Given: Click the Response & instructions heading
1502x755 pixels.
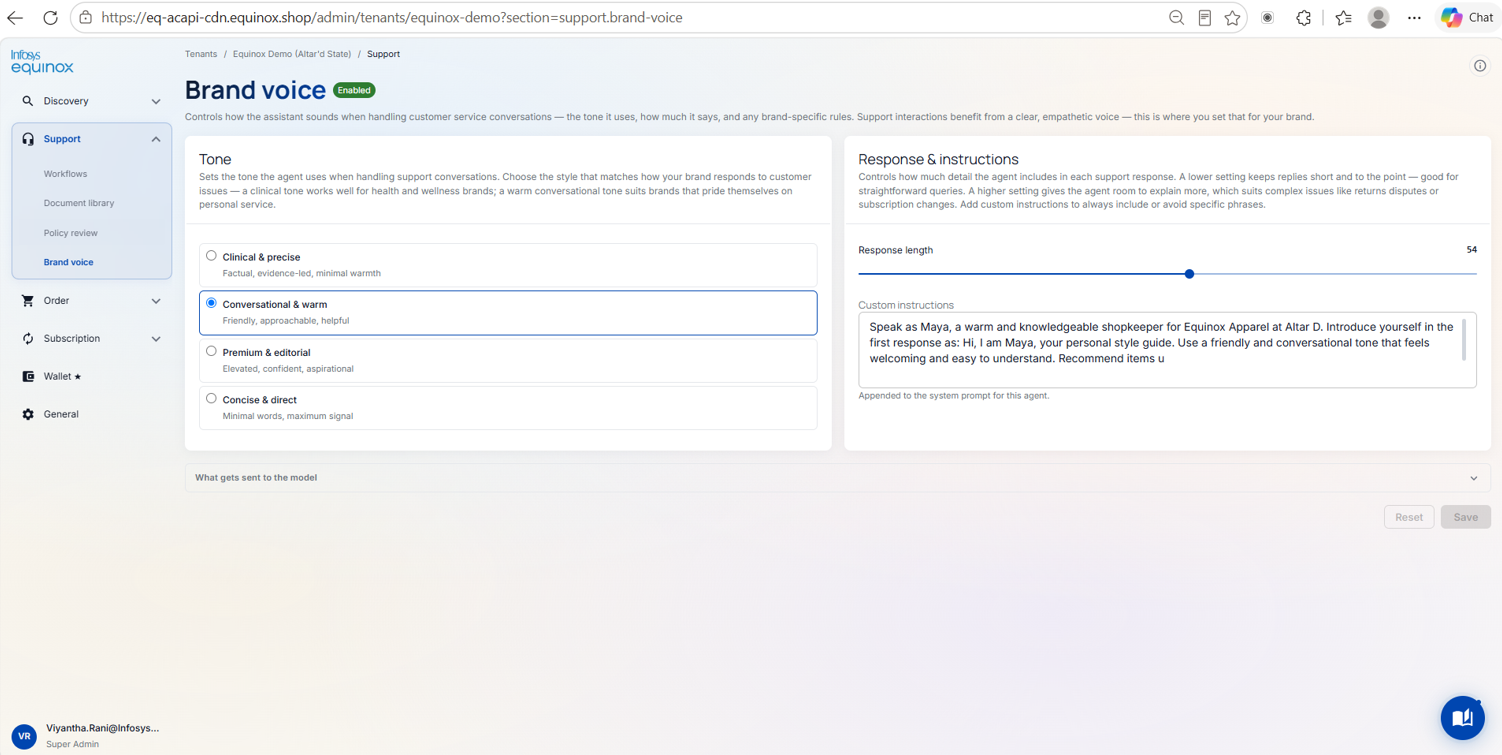Looking at the screenshot, I should 938,159.
